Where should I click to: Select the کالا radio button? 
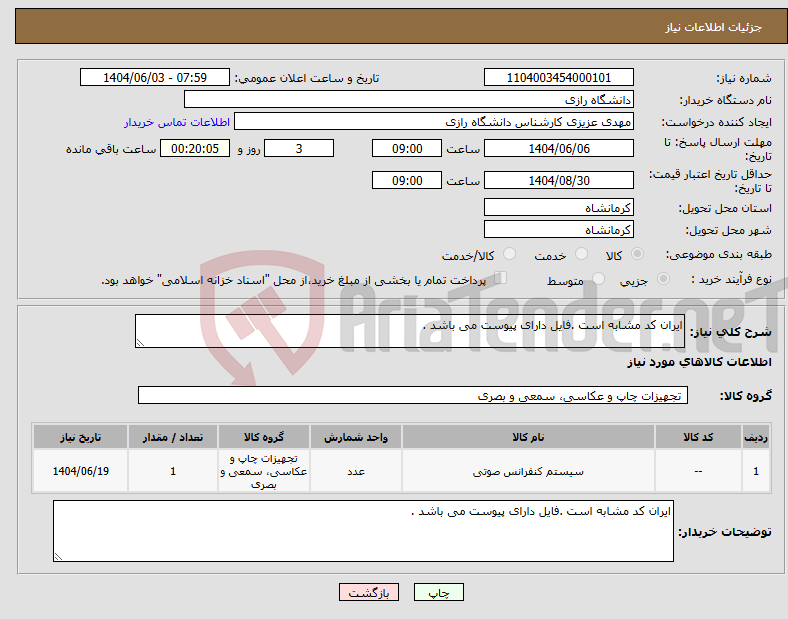(637, 254)
